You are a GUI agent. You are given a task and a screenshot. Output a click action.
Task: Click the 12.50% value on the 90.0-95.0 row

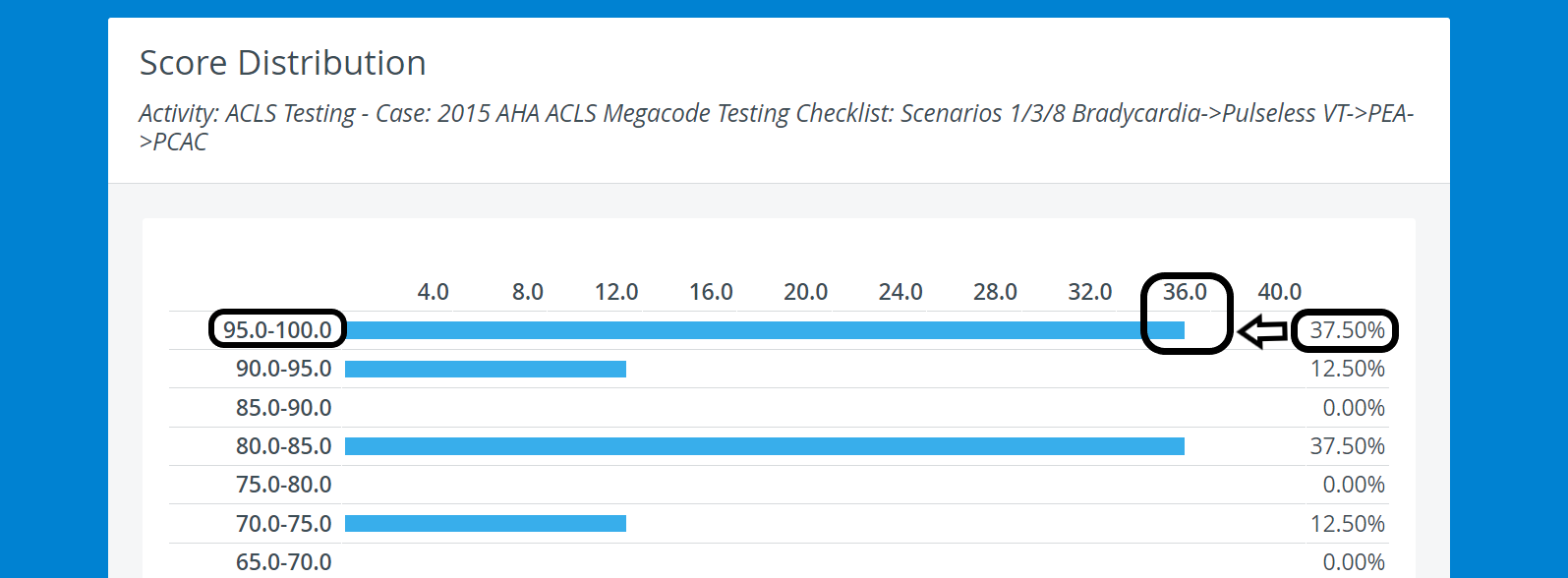(1347, 369)
